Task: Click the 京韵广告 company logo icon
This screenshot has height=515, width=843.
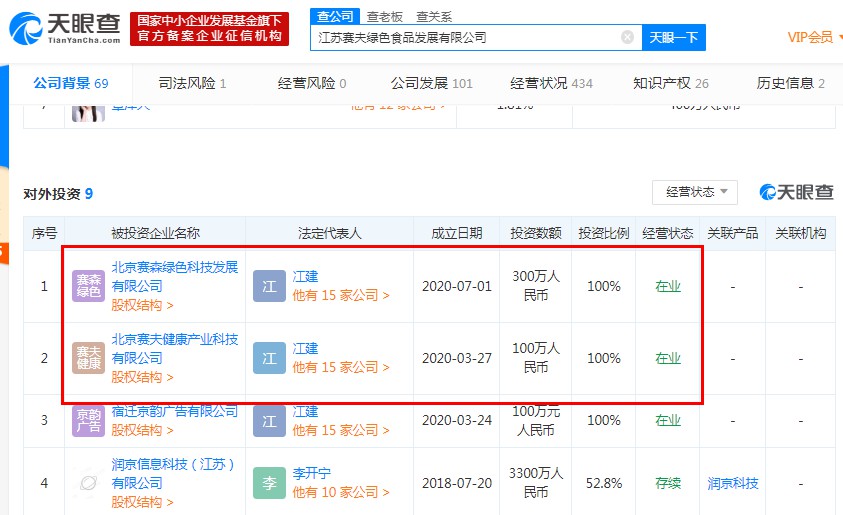Action: click(x=89, y=421)
